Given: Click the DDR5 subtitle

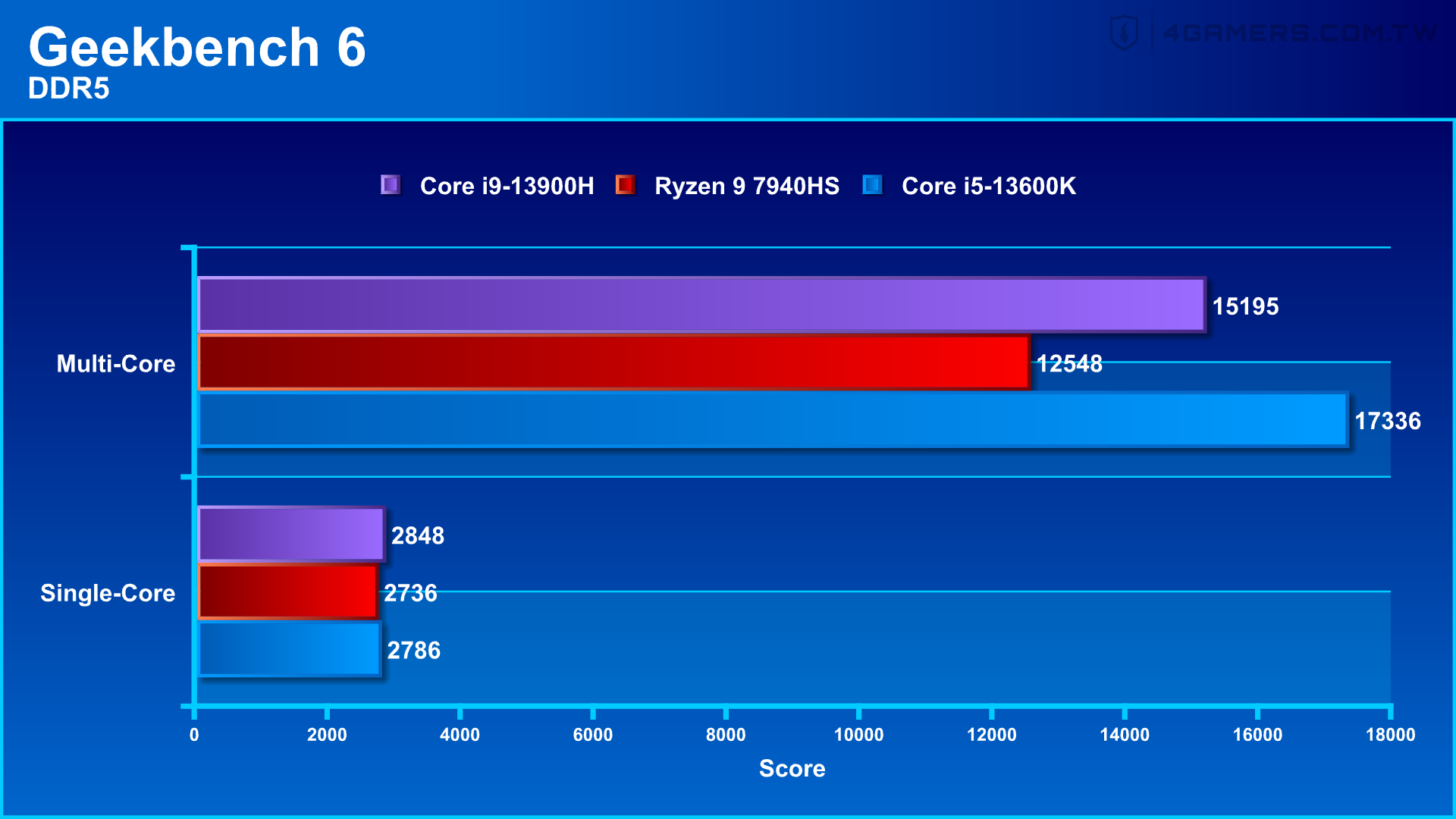Looking at the screenshot, I should (69, 89).
